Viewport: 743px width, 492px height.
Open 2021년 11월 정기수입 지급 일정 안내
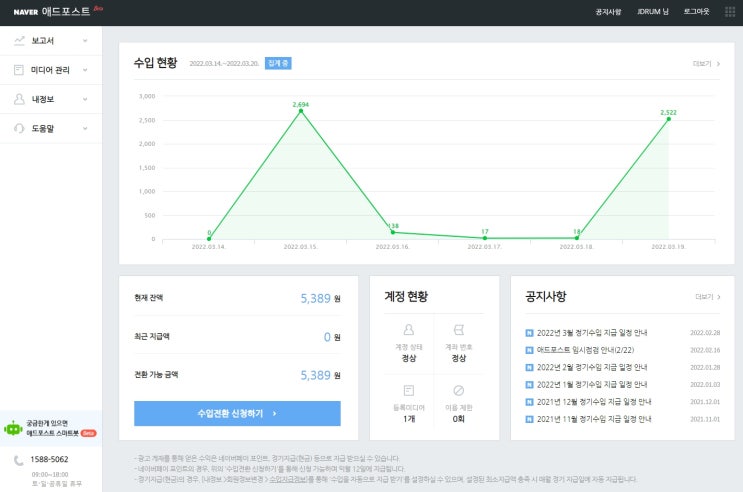tap(594, 419)
